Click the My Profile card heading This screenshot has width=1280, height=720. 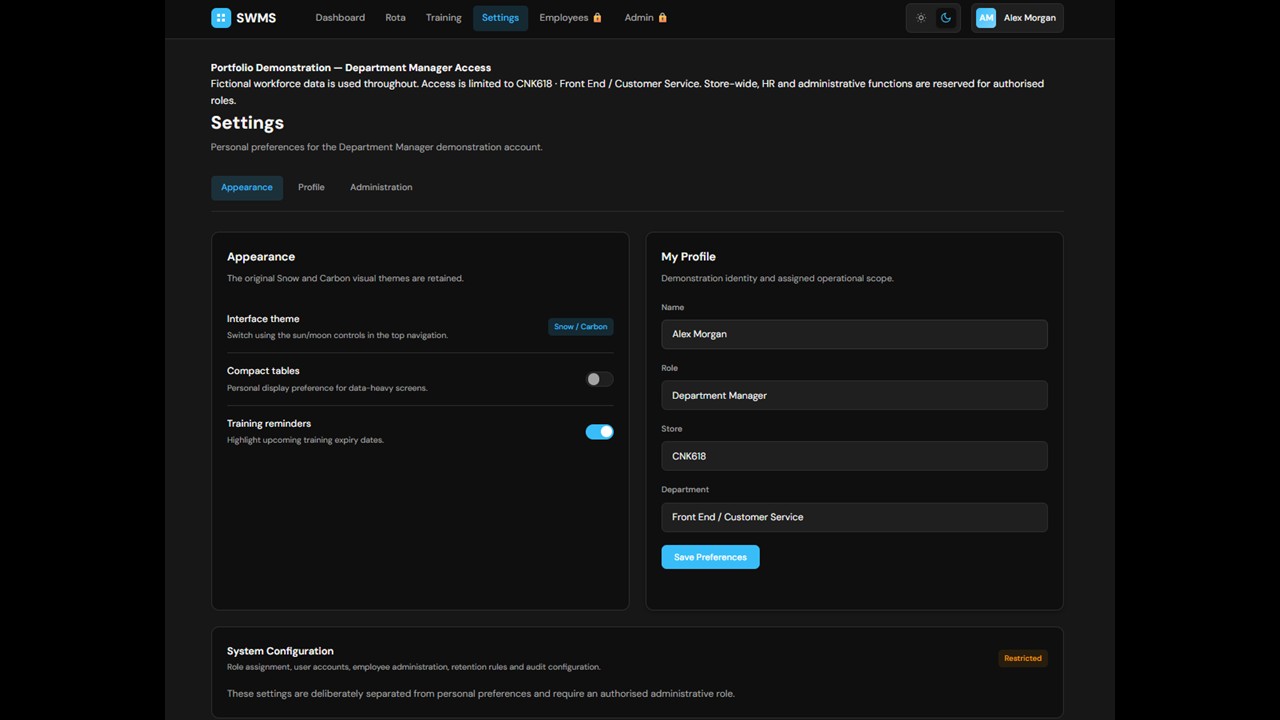coord(688,257)
